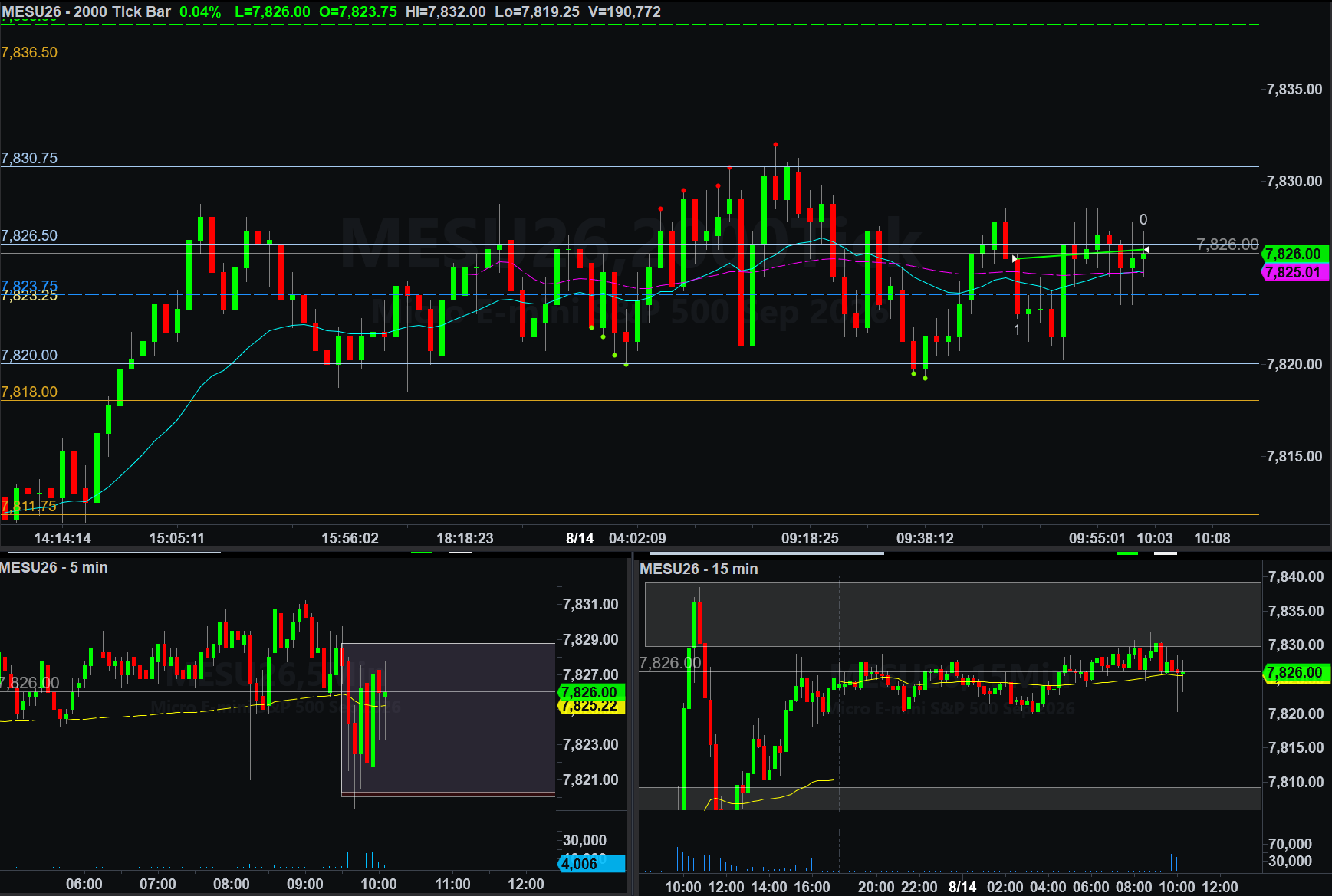1332x896 pixels.
Task: Click 7,829.00 on 5 min price axis
Action: click(590, 639)
